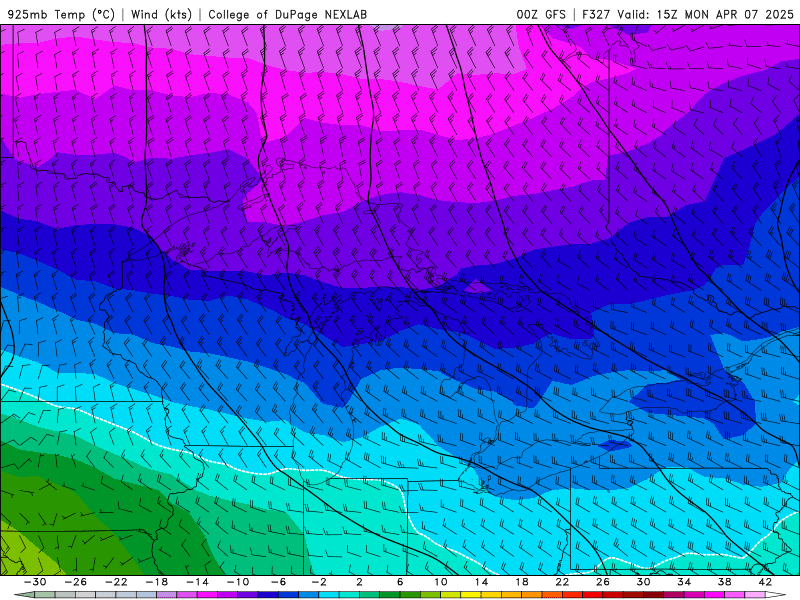Click the 34 color scale label
This screenshot has height=600, width=800.
point(684,582)
